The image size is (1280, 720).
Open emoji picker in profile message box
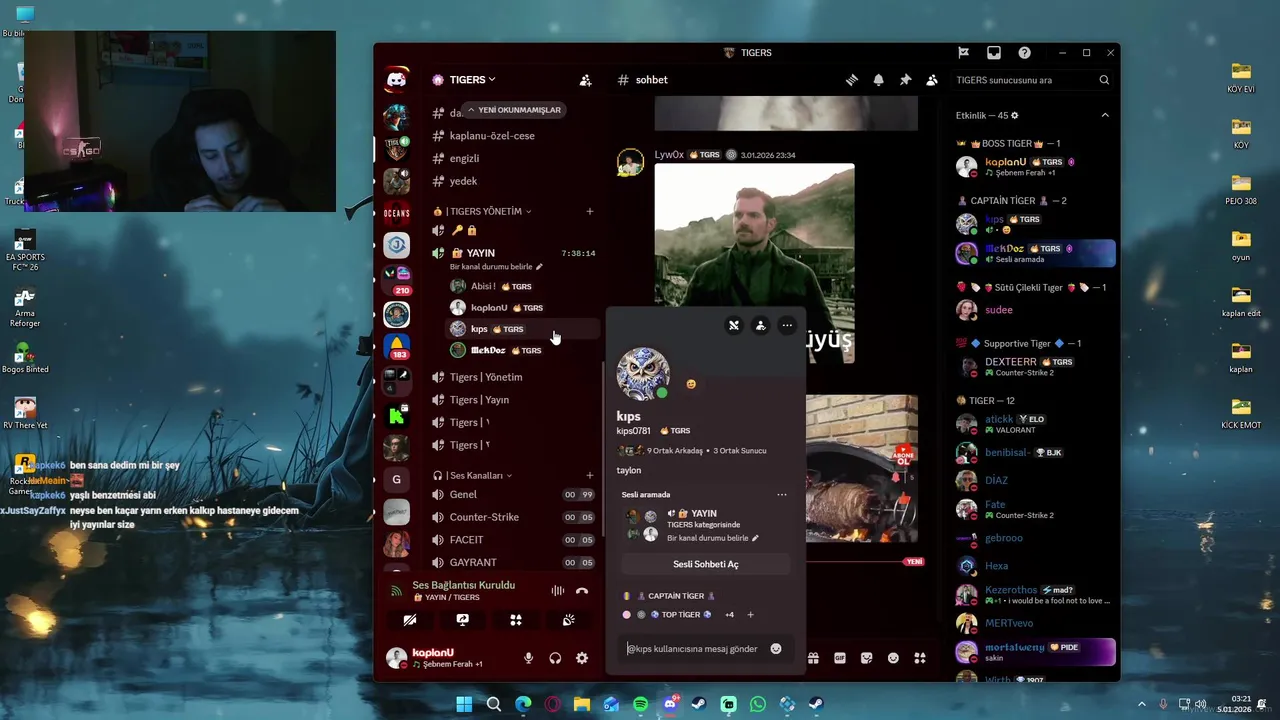tap(776, 649)
